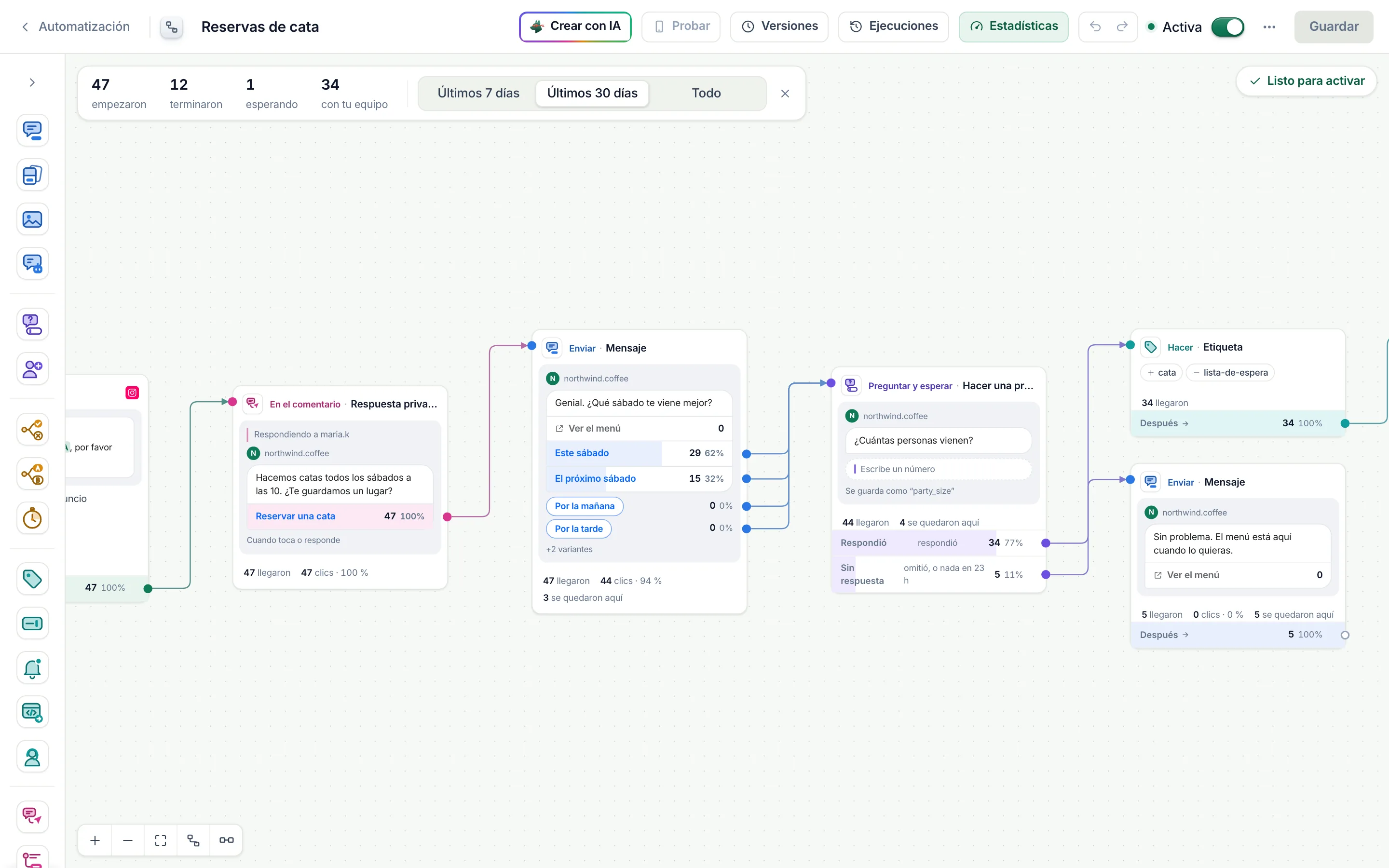Click the Escribe un número field
The height and width of the screenshot is (868, 1389).
(938, 469)
